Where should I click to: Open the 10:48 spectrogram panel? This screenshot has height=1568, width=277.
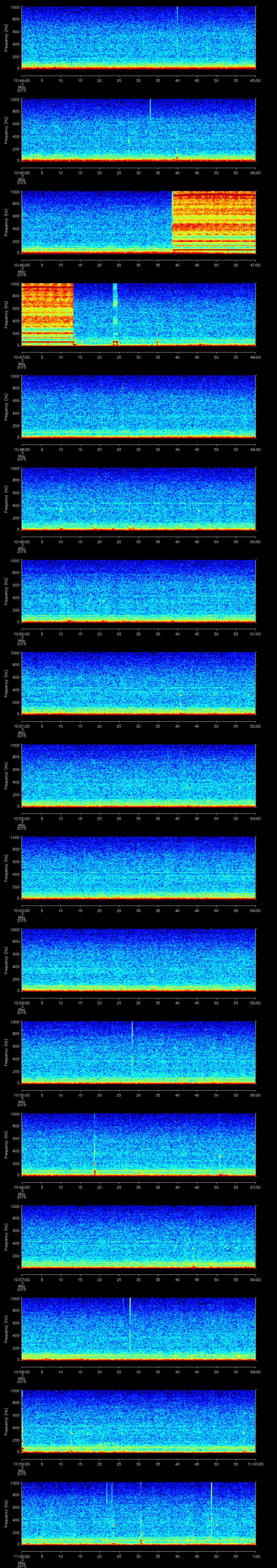pos(138,407)
